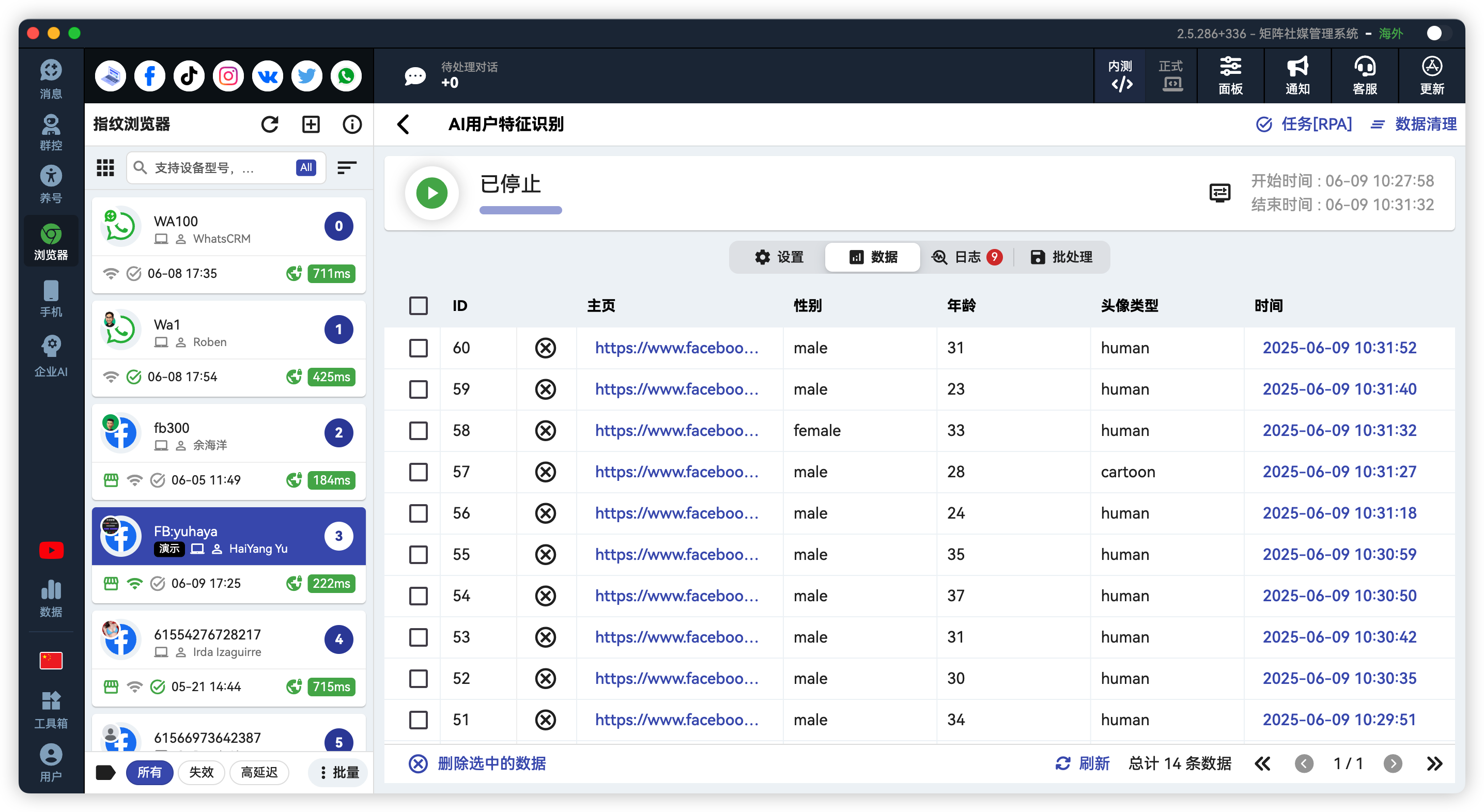Select the TikTok platform icon

(189, 75)
